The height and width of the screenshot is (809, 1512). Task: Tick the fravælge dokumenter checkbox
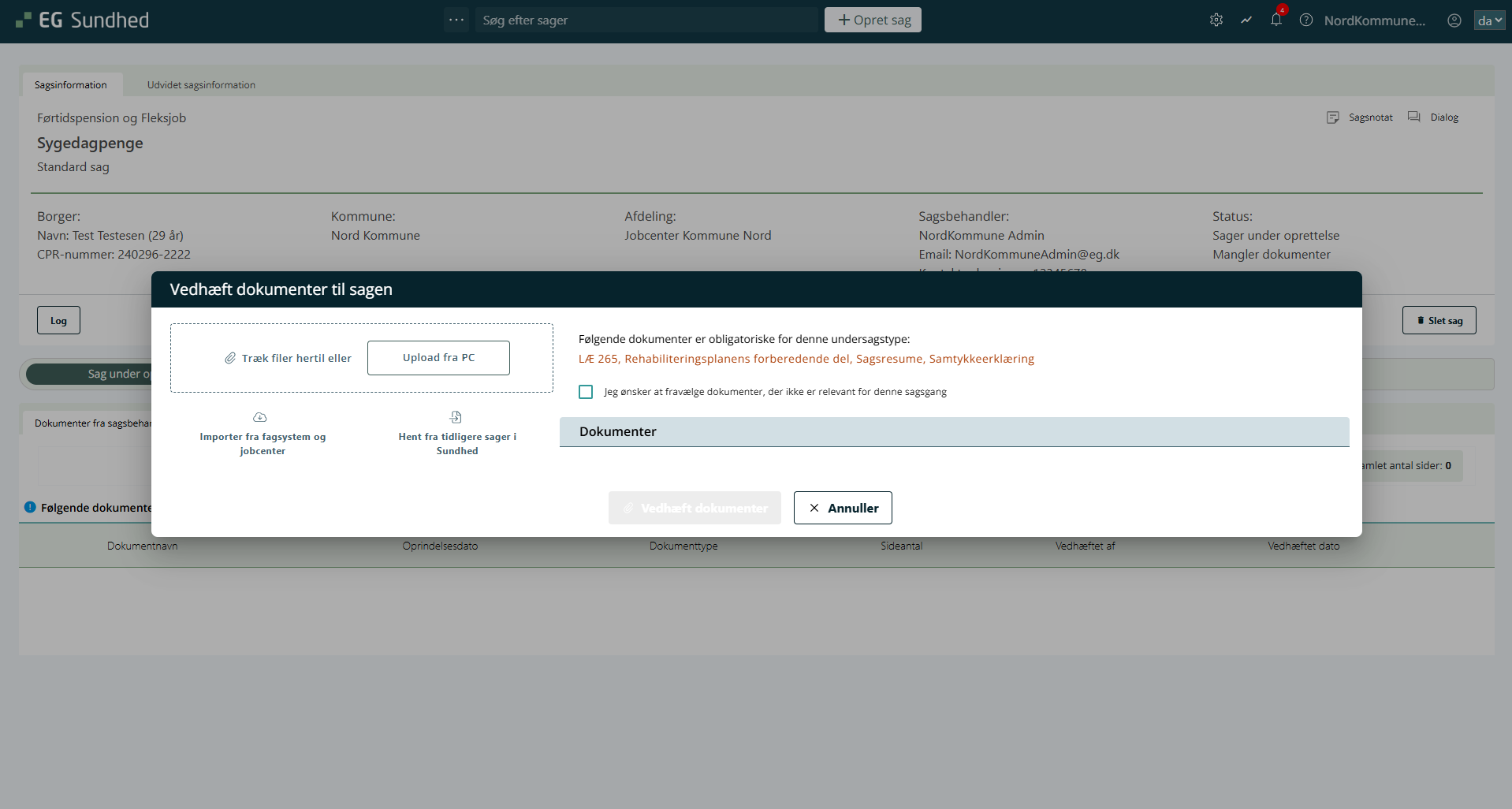point(586,392)
